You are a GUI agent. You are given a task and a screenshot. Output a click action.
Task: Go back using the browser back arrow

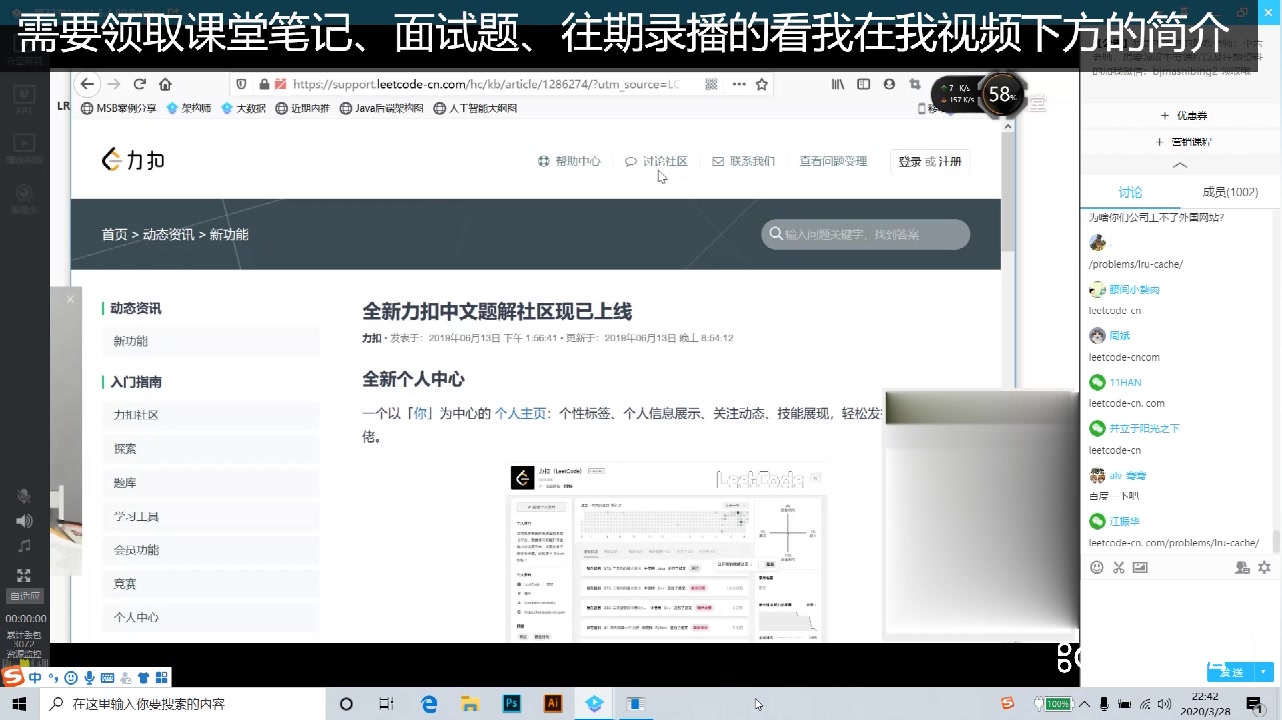87,84
